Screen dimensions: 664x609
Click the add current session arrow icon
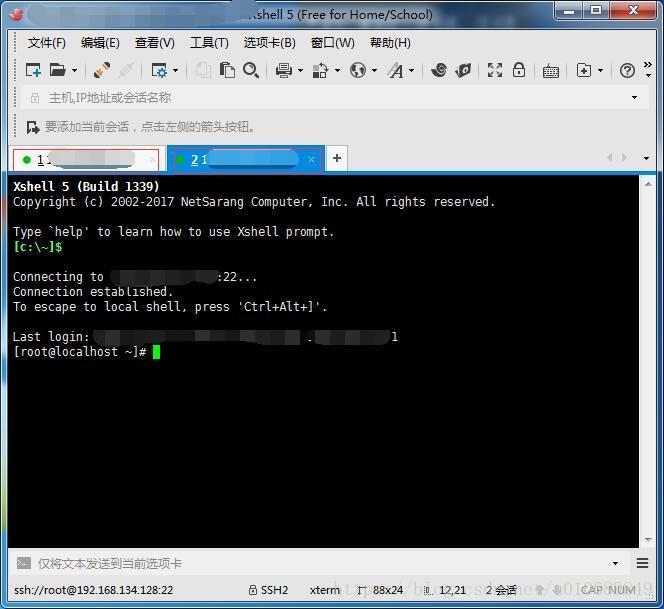(x=33, y=127)
